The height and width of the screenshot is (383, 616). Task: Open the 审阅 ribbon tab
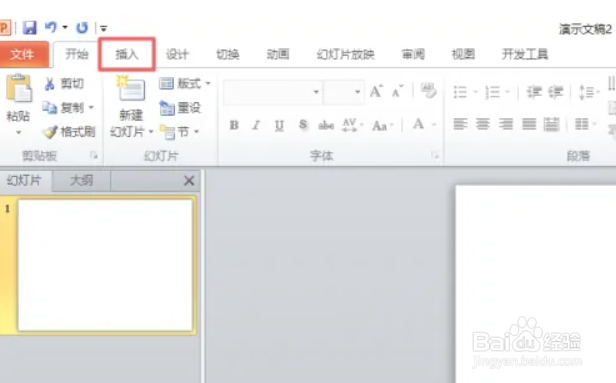[413, 54]
